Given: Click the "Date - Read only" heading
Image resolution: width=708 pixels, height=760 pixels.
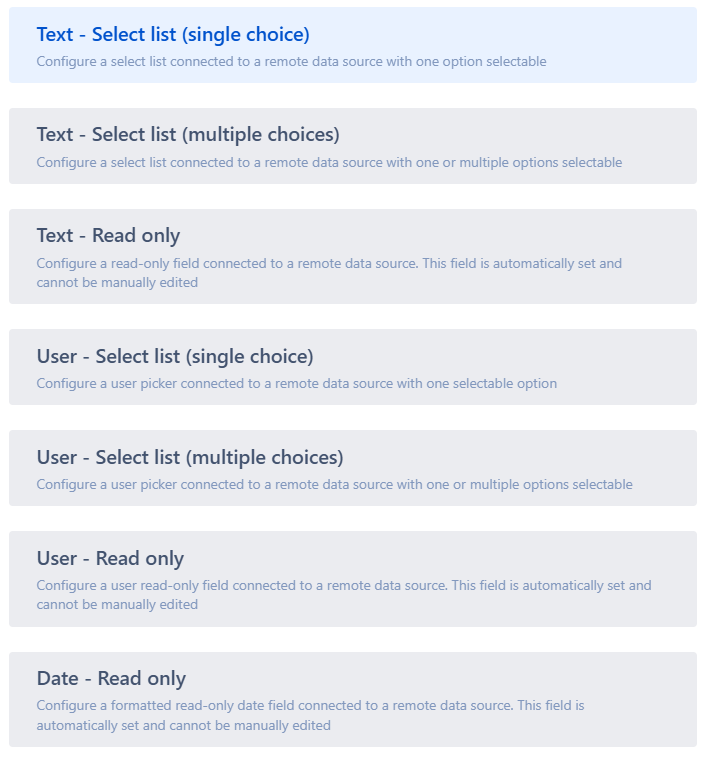Looking at the screenshot, I should [x=111, y=678].
